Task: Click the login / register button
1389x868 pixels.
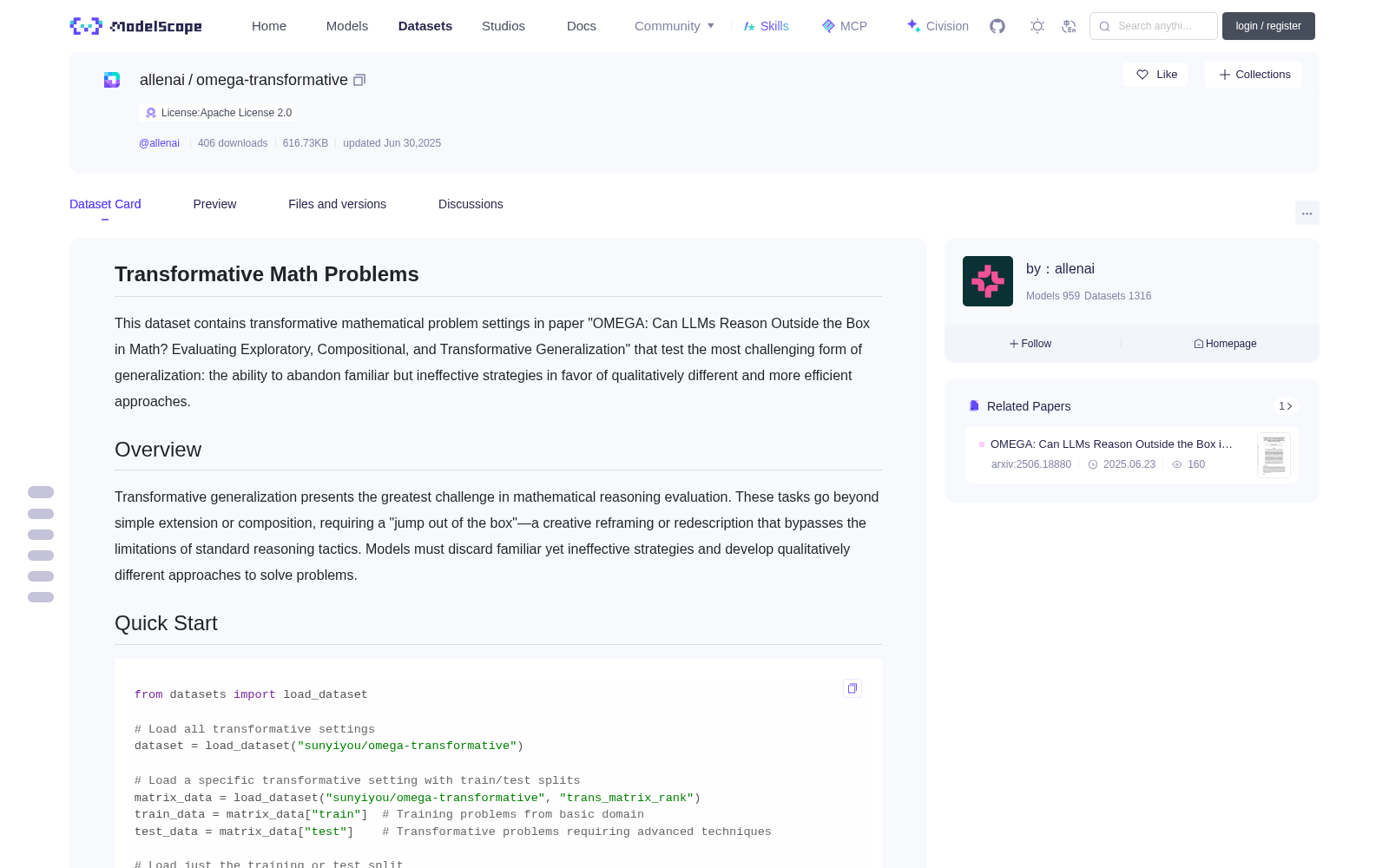Action: [x=1268, y=26]
